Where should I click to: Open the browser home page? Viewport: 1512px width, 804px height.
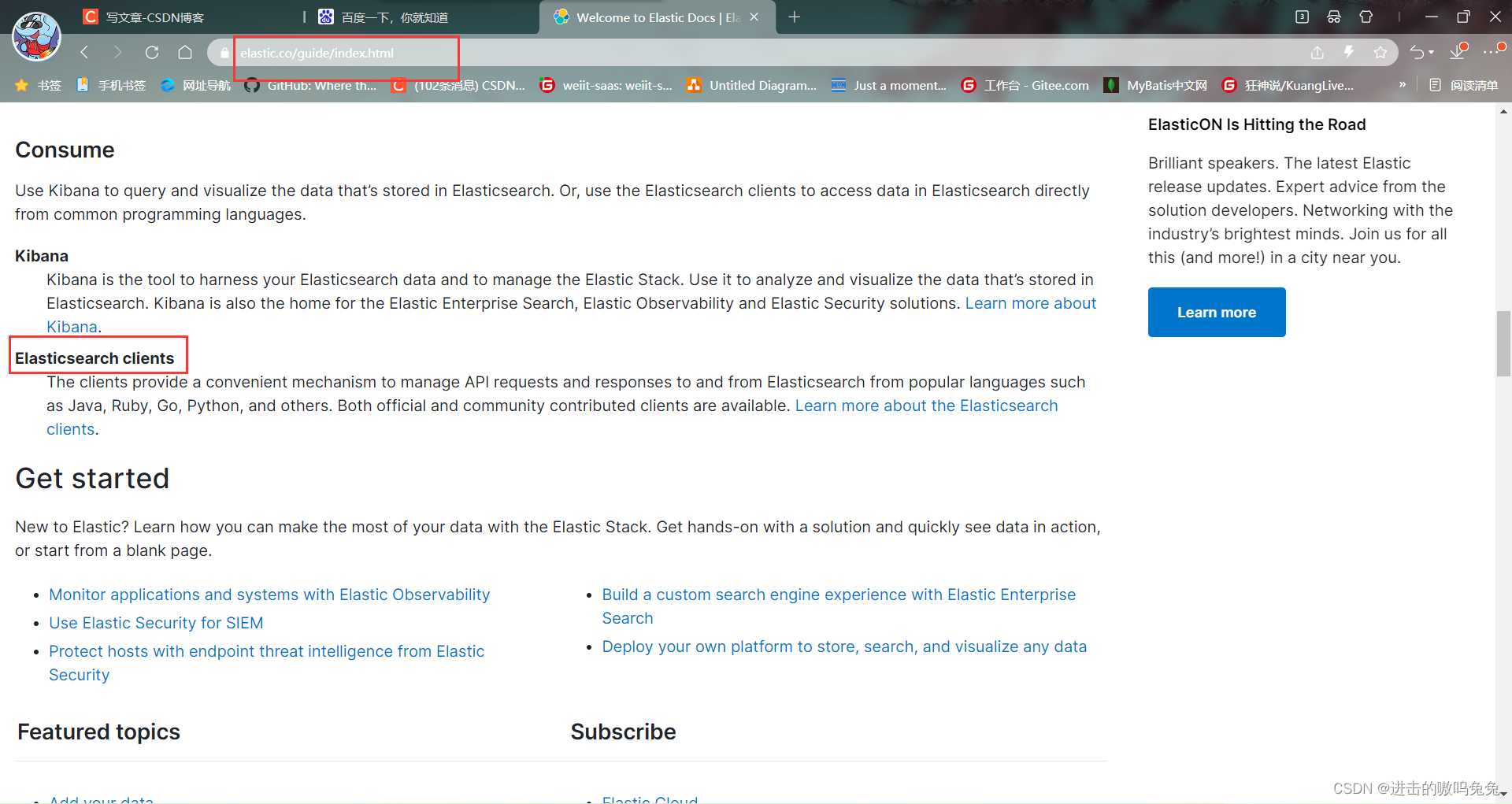click(185, 52)
